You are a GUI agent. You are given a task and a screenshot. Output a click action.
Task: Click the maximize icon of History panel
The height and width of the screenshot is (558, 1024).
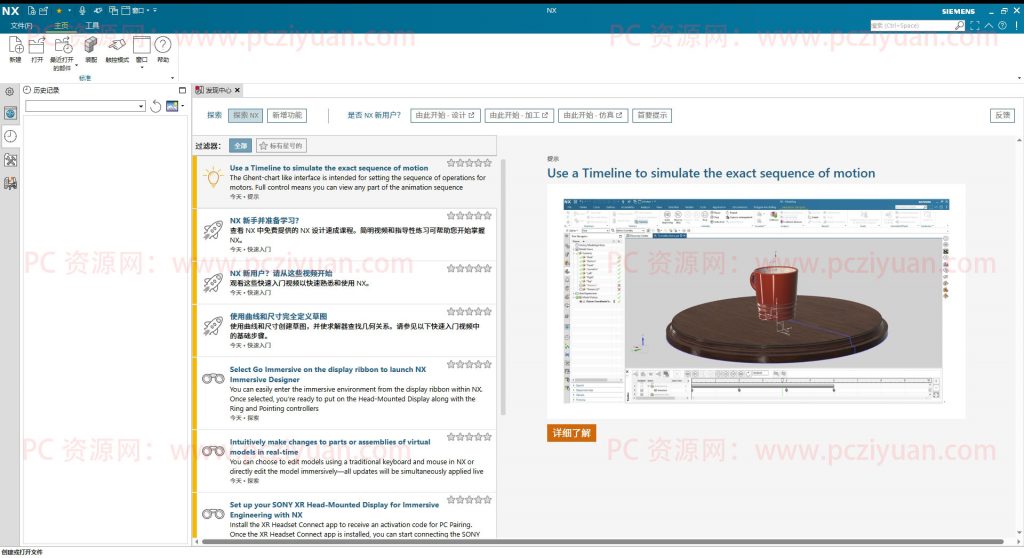point(182,90)
